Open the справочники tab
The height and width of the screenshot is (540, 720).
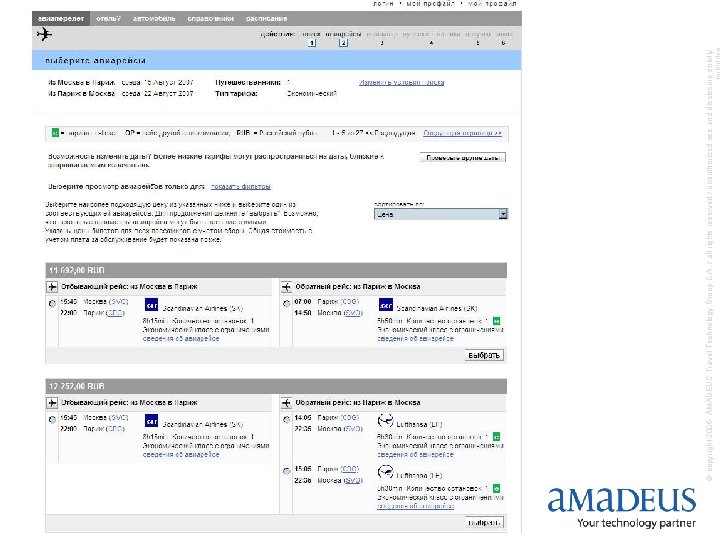coord(210,19)
